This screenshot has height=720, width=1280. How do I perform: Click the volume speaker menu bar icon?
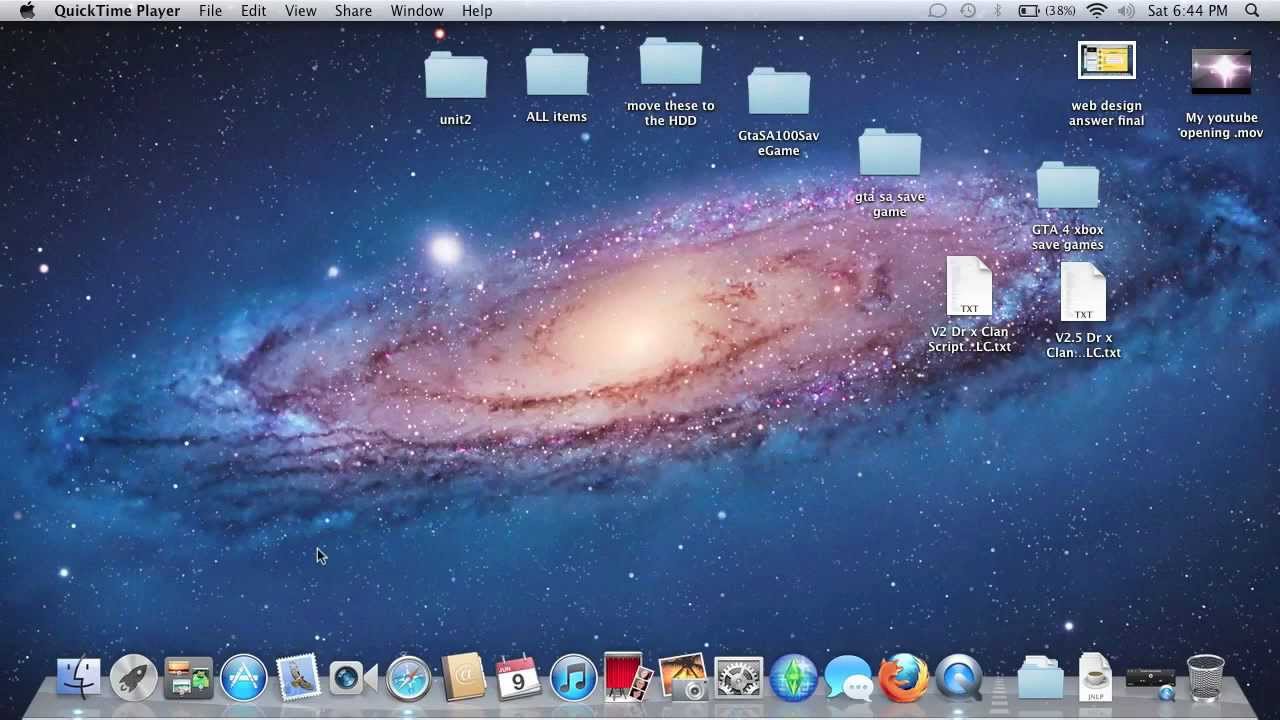tap(1126, 11)
